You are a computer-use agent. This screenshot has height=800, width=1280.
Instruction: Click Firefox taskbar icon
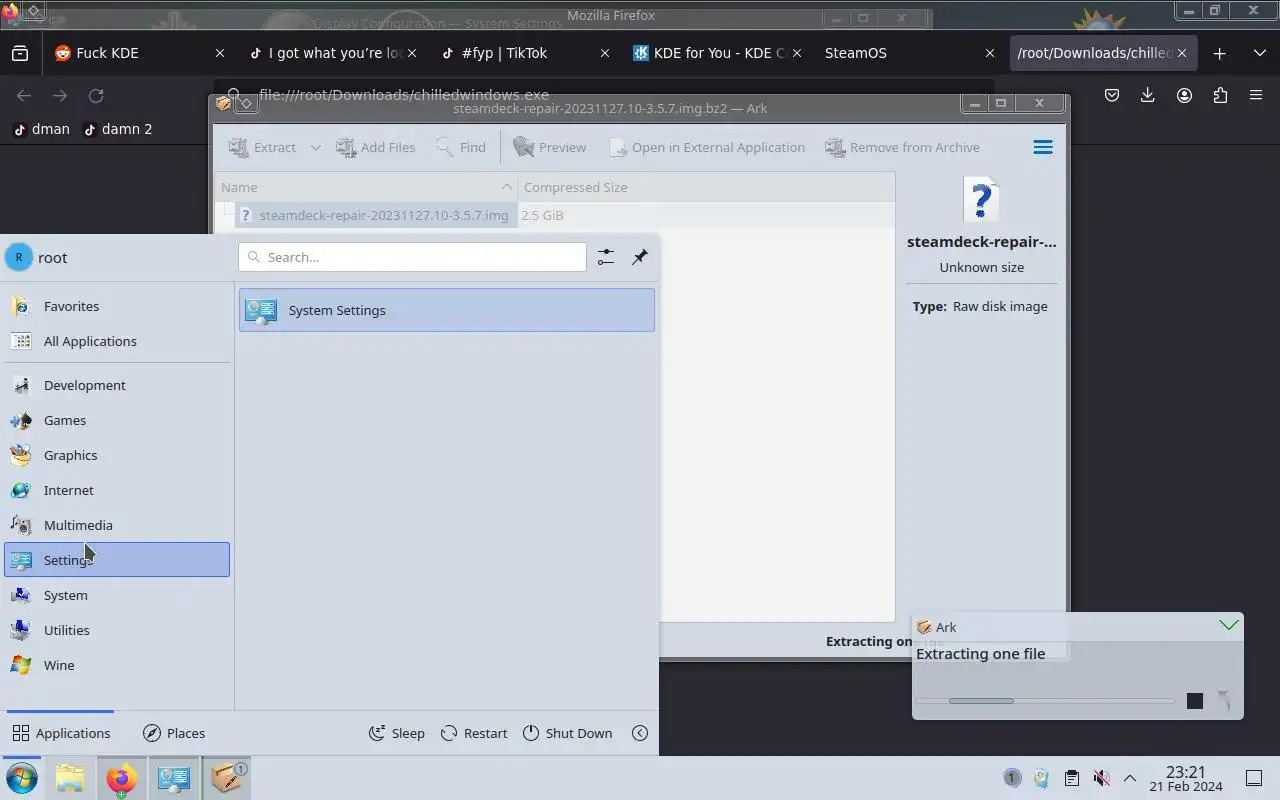(121, 778)
